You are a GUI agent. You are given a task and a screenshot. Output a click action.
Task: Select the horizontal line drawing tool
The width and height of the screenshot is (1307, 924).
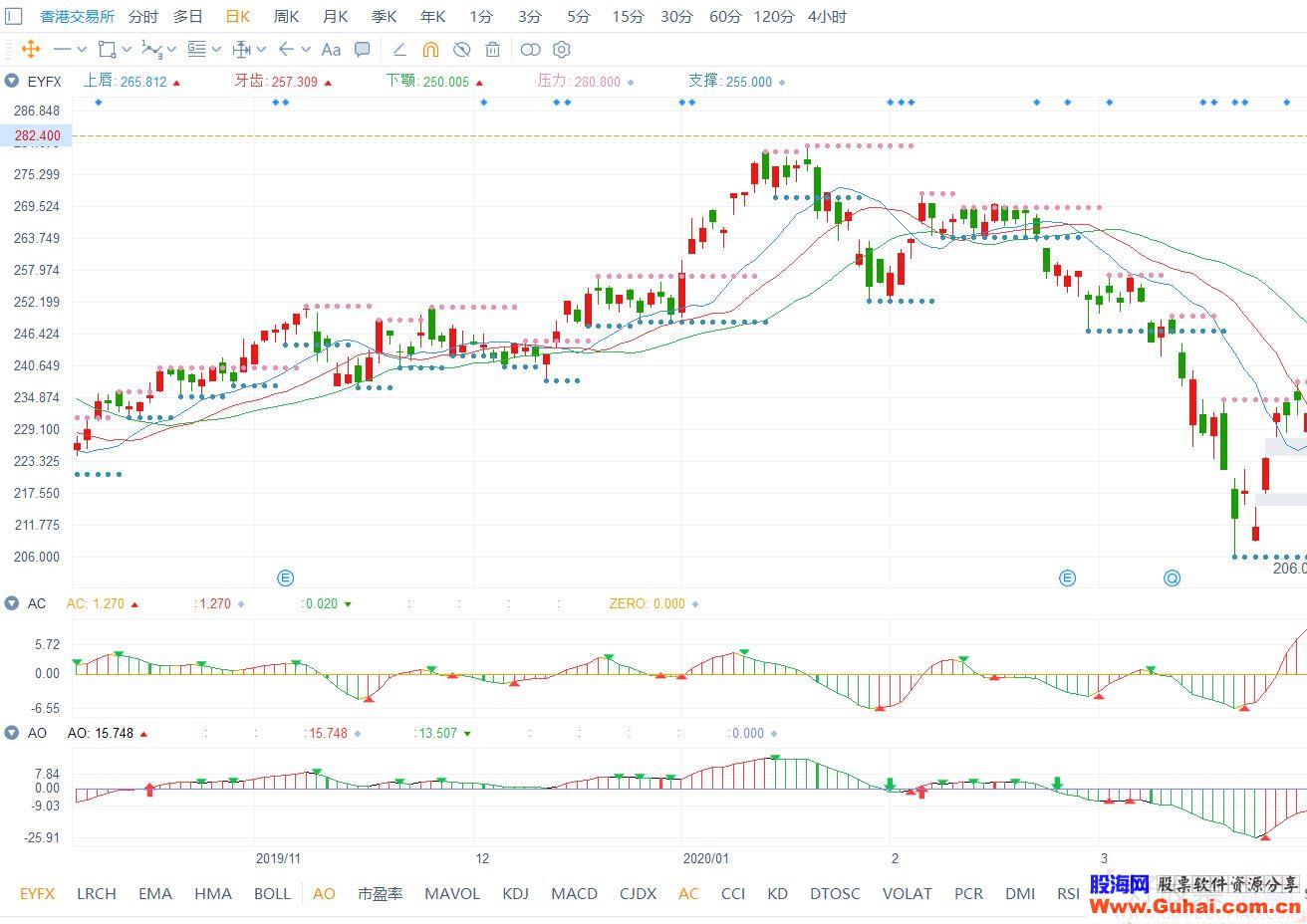click(63, 49)
